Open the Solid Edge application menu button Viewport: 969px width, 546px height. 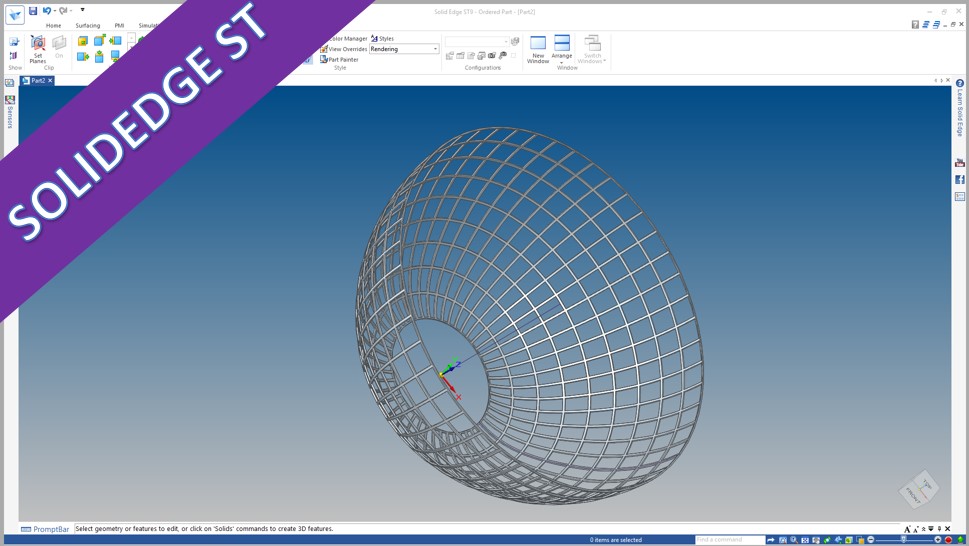click(15, 15)
